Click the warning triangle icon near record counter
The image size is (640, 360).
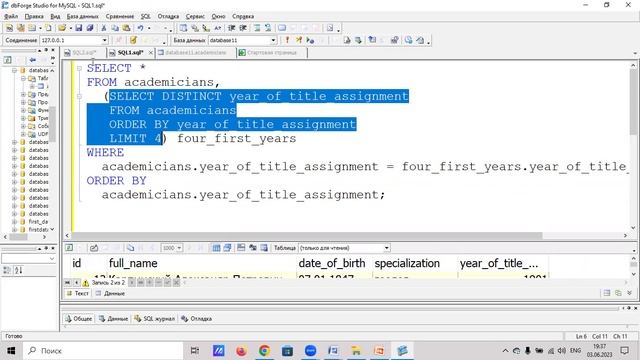click(x=86, y=283)
